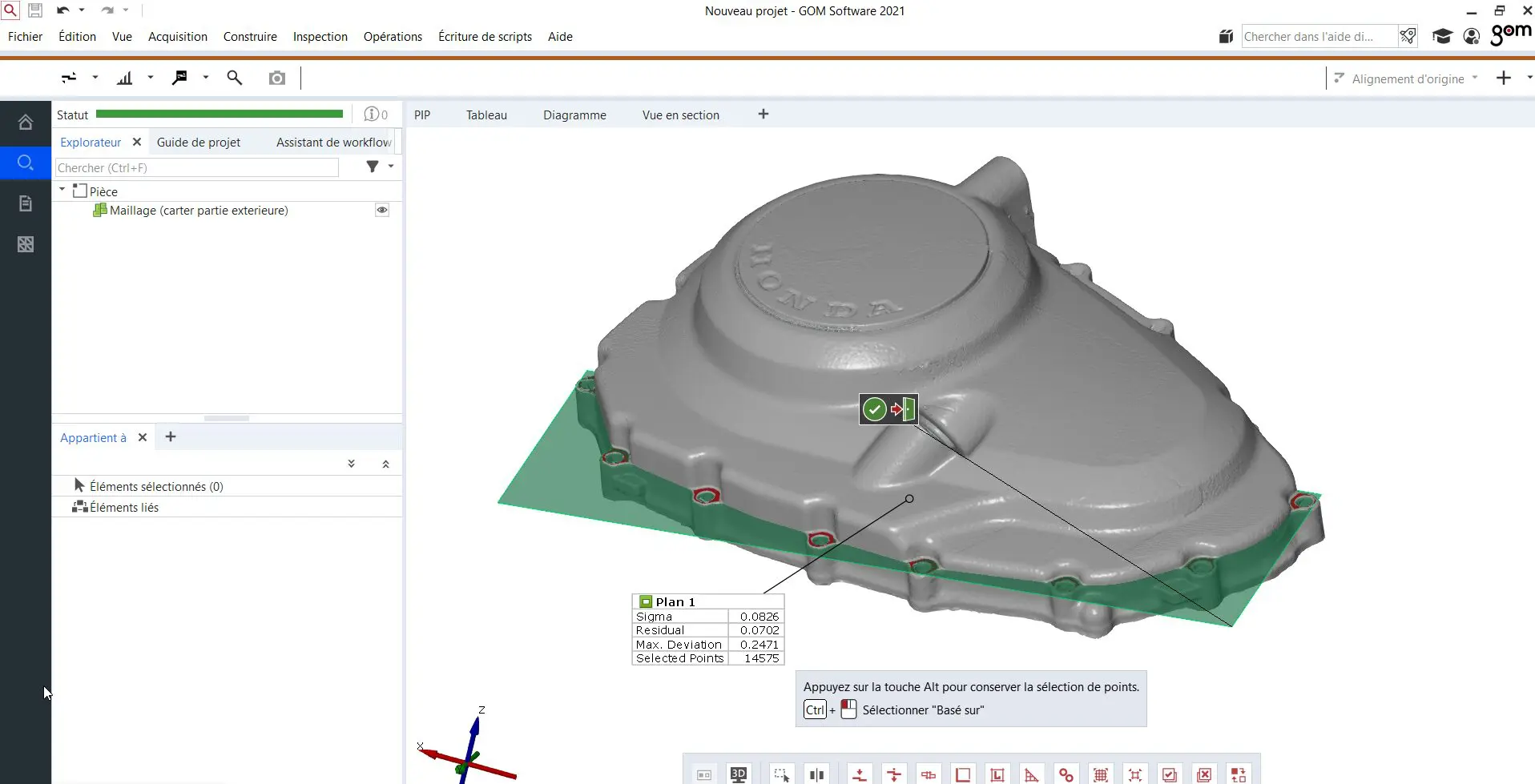The image size is (1535, 784).
Task: Click the alignment arrows toolbar icon
Action: coord(69,78)
